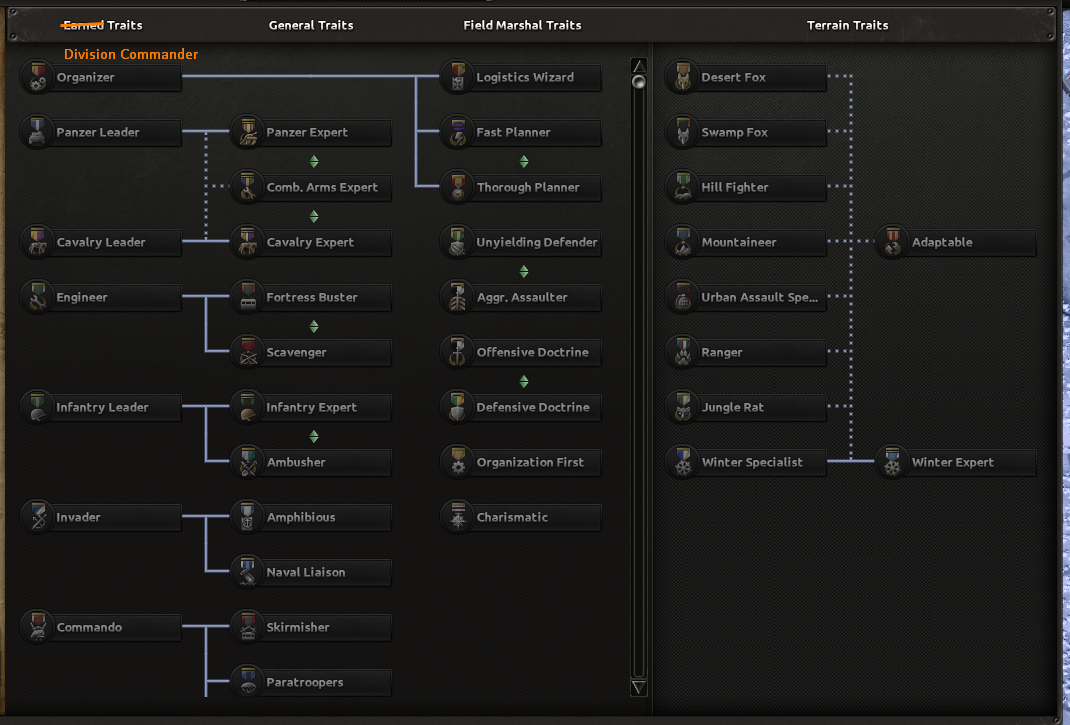Viewport: 1070px width, 725px height.
Task: Select the Commando medal icon
Action: click(38, 627)
